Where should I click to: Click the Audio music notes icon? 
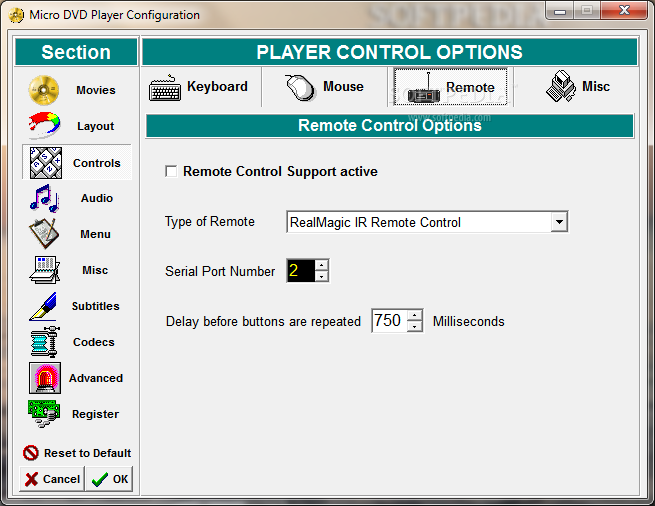[x=44, y=198]
